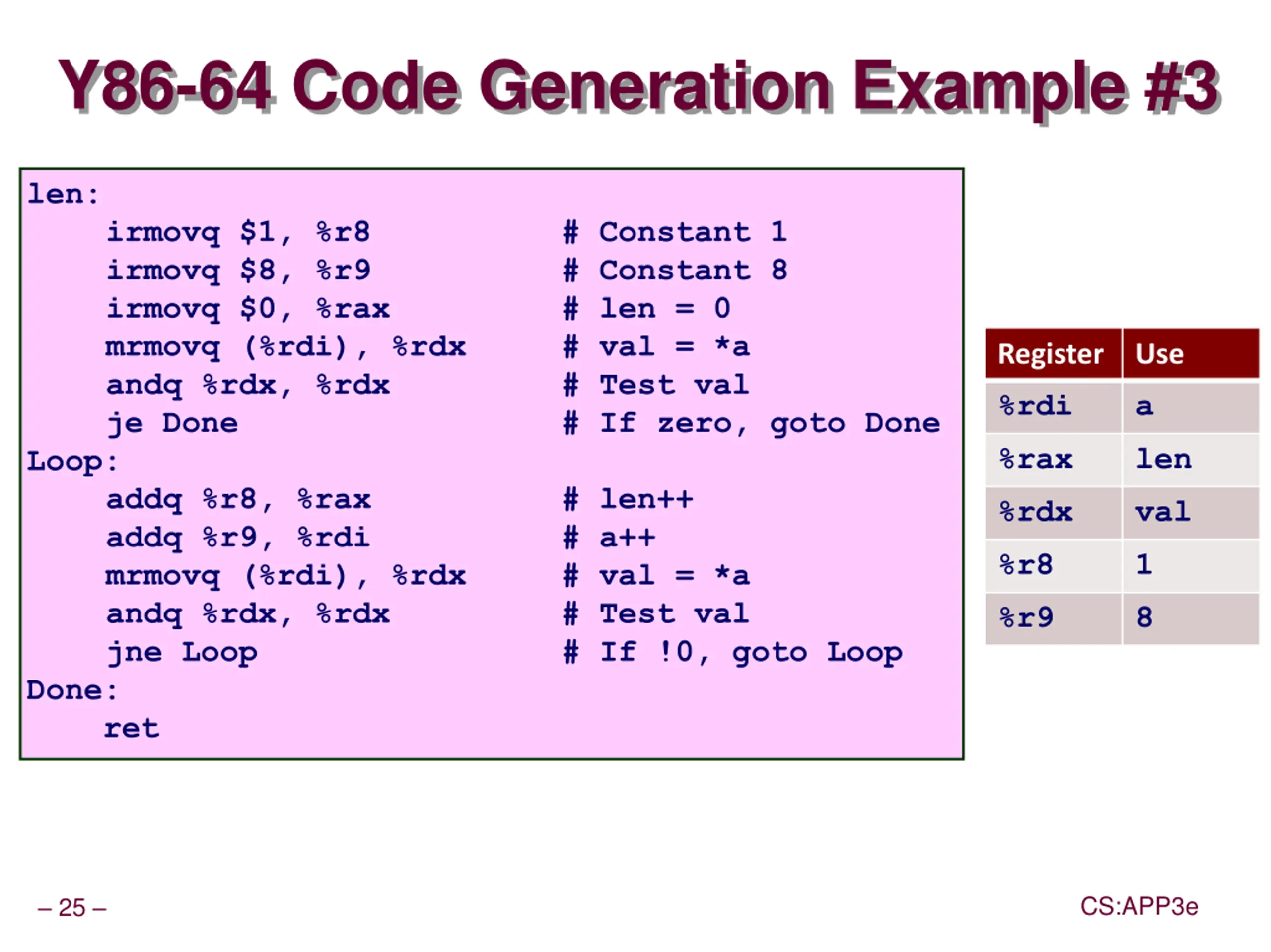
Task: Click the '1' cell in the Use column
Action: tap(1191, 565)
